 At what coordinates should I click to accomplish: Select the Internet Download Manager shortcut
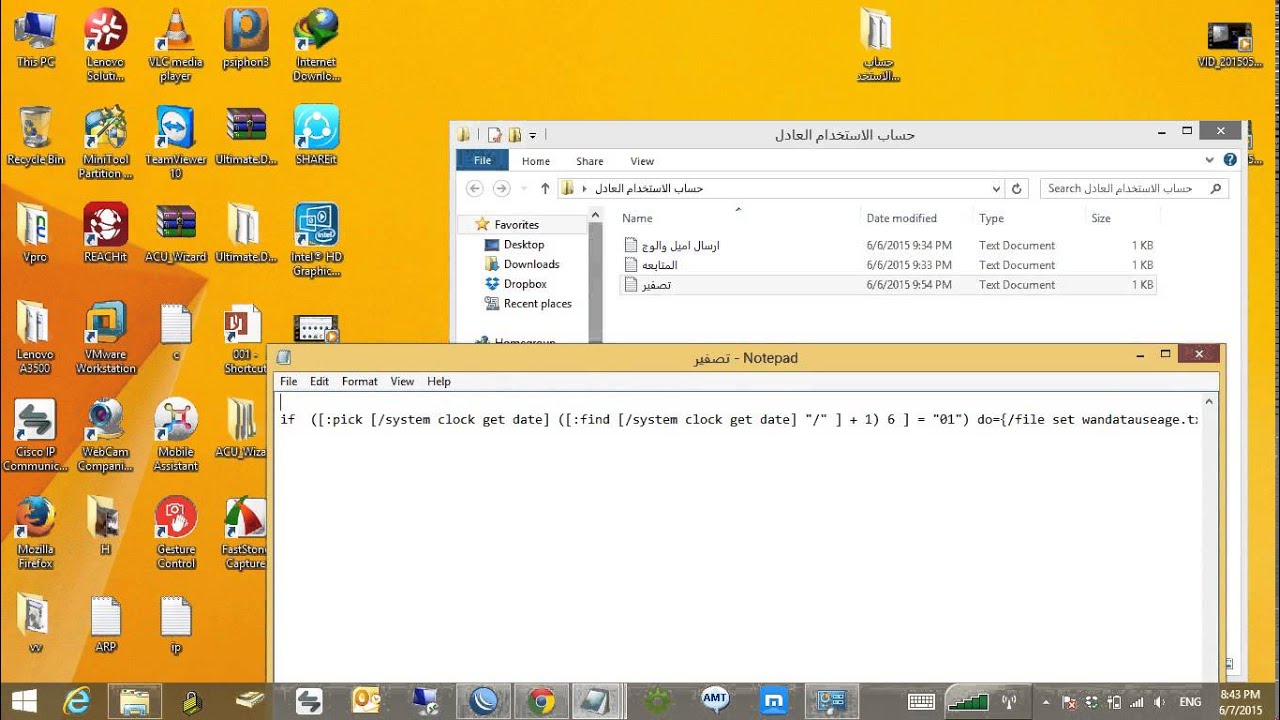point(316,45)
